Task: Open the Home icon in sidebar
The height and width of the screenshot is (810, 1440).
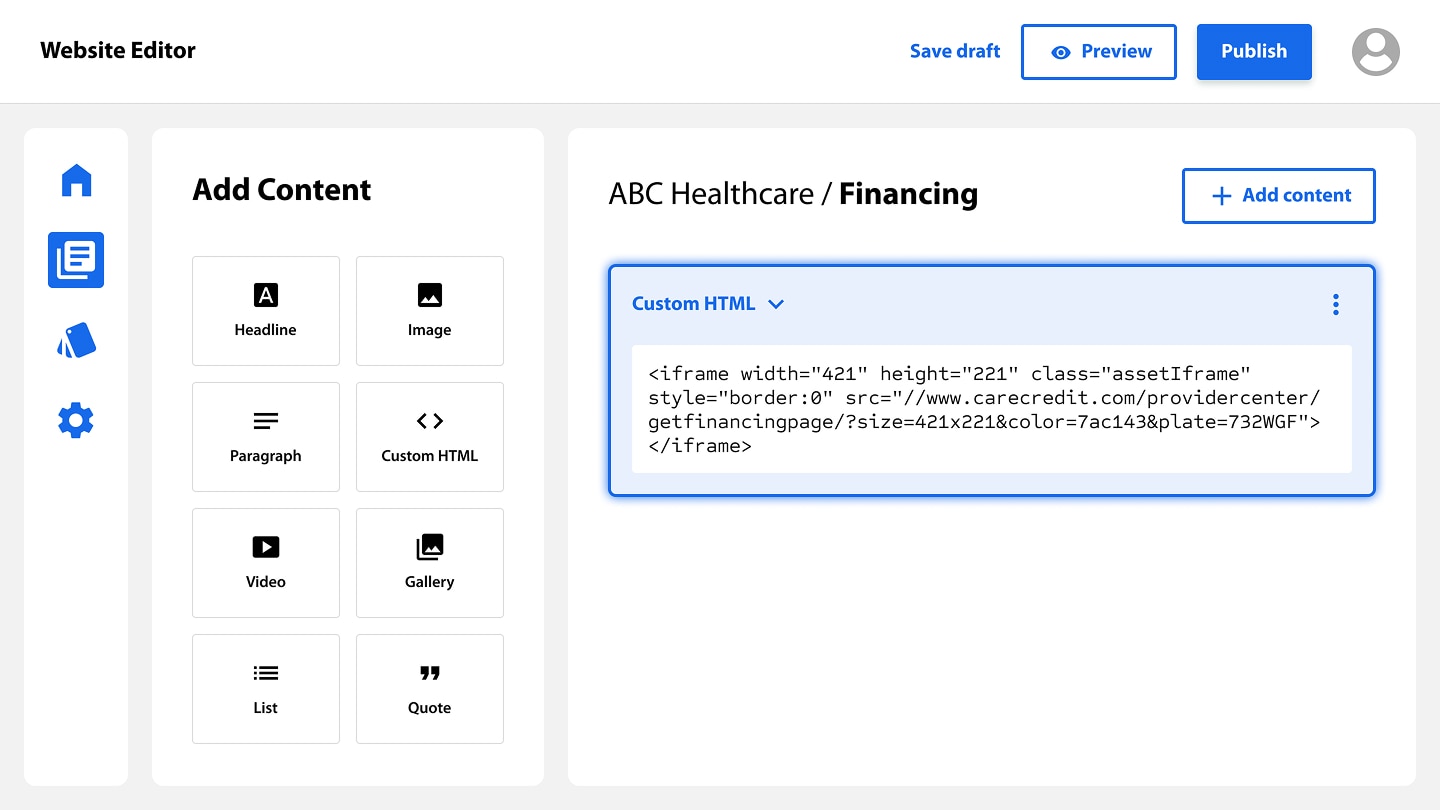Action: click(x=76, y=181)
